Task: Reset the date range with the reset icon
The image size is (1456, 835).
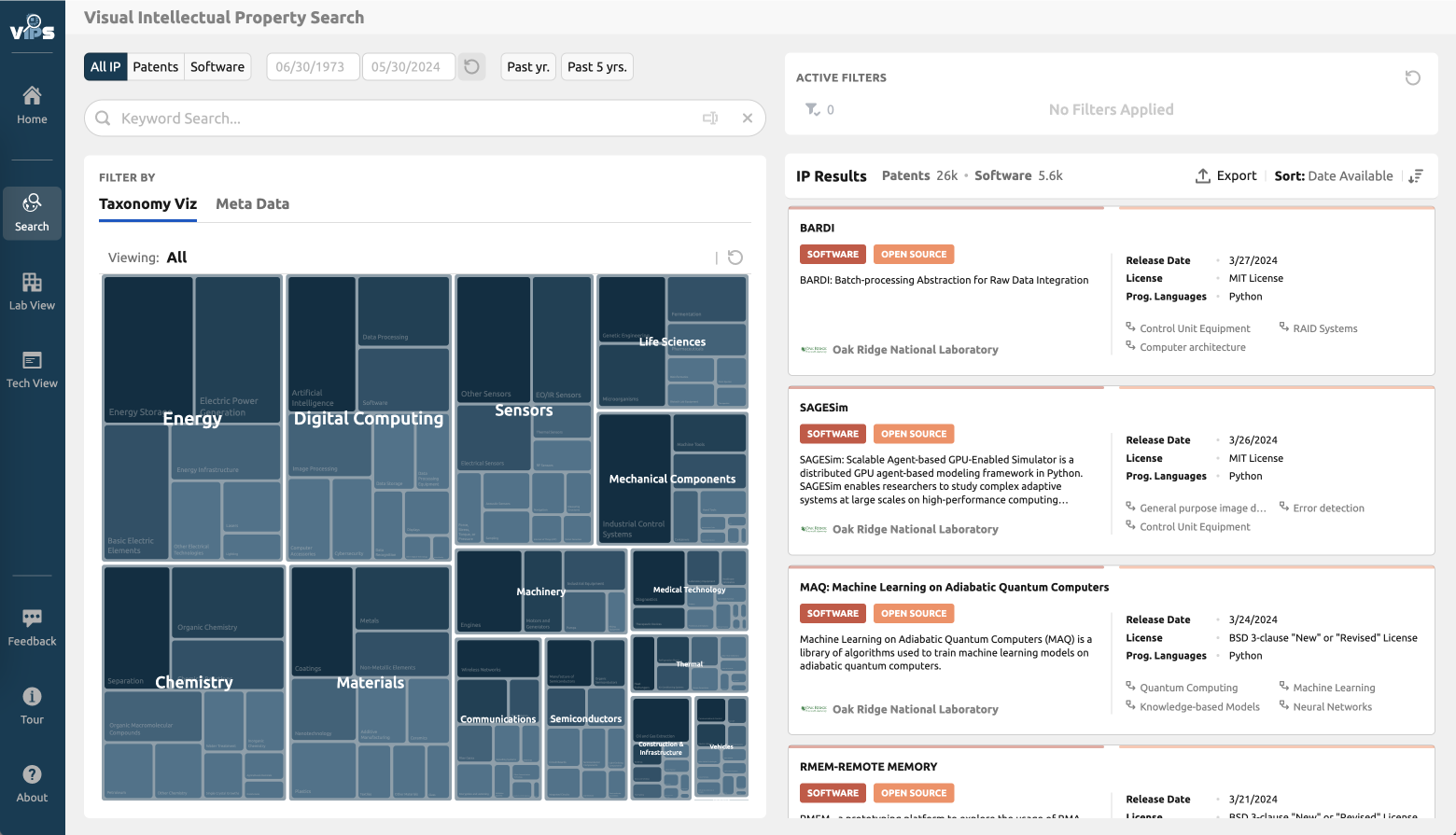Action: (471, 66)
